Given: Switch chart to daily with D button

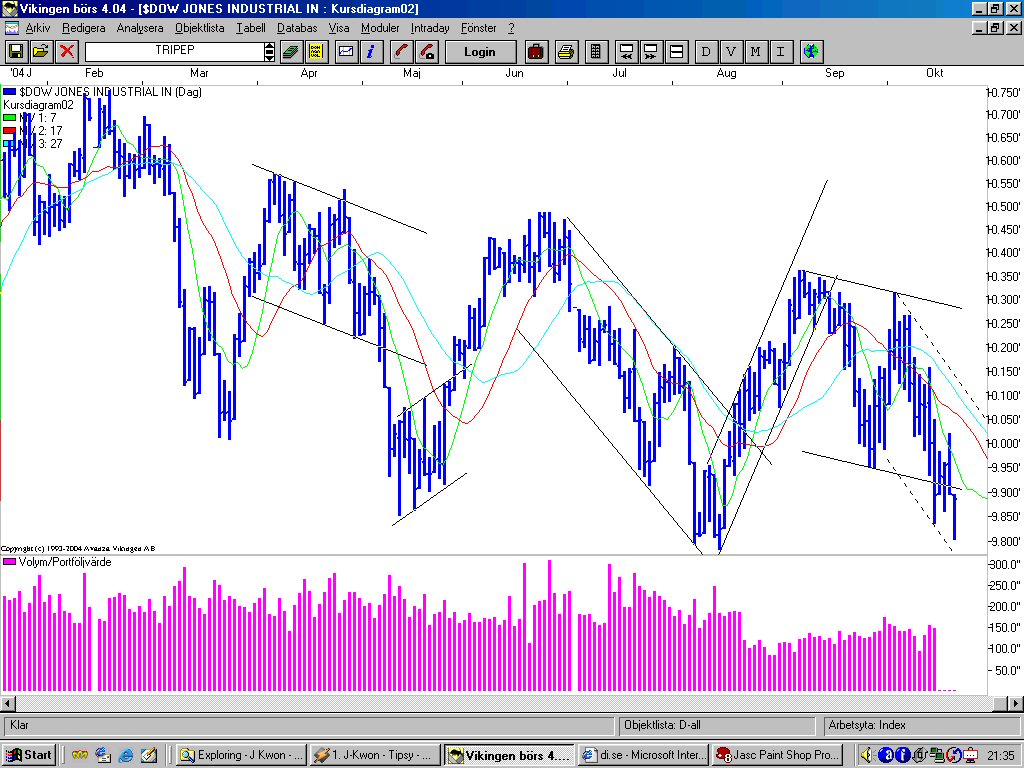Looking at the screenshot, I should [x=706, y=52].
